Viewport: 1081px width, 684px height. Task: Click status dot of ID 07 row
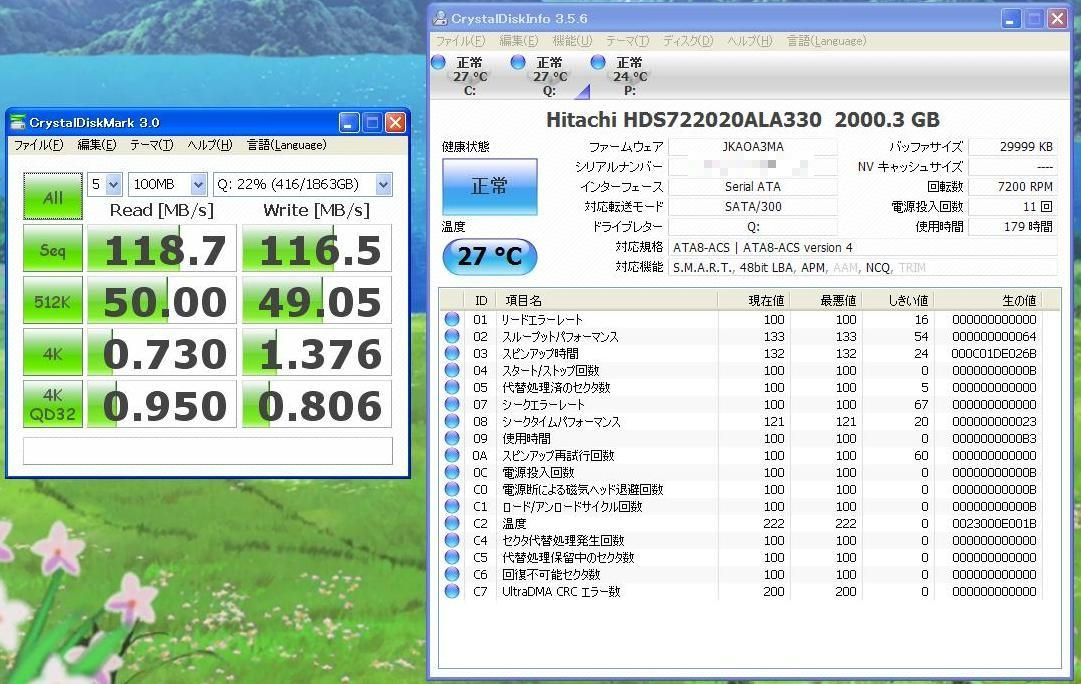[x=452, y=404]
